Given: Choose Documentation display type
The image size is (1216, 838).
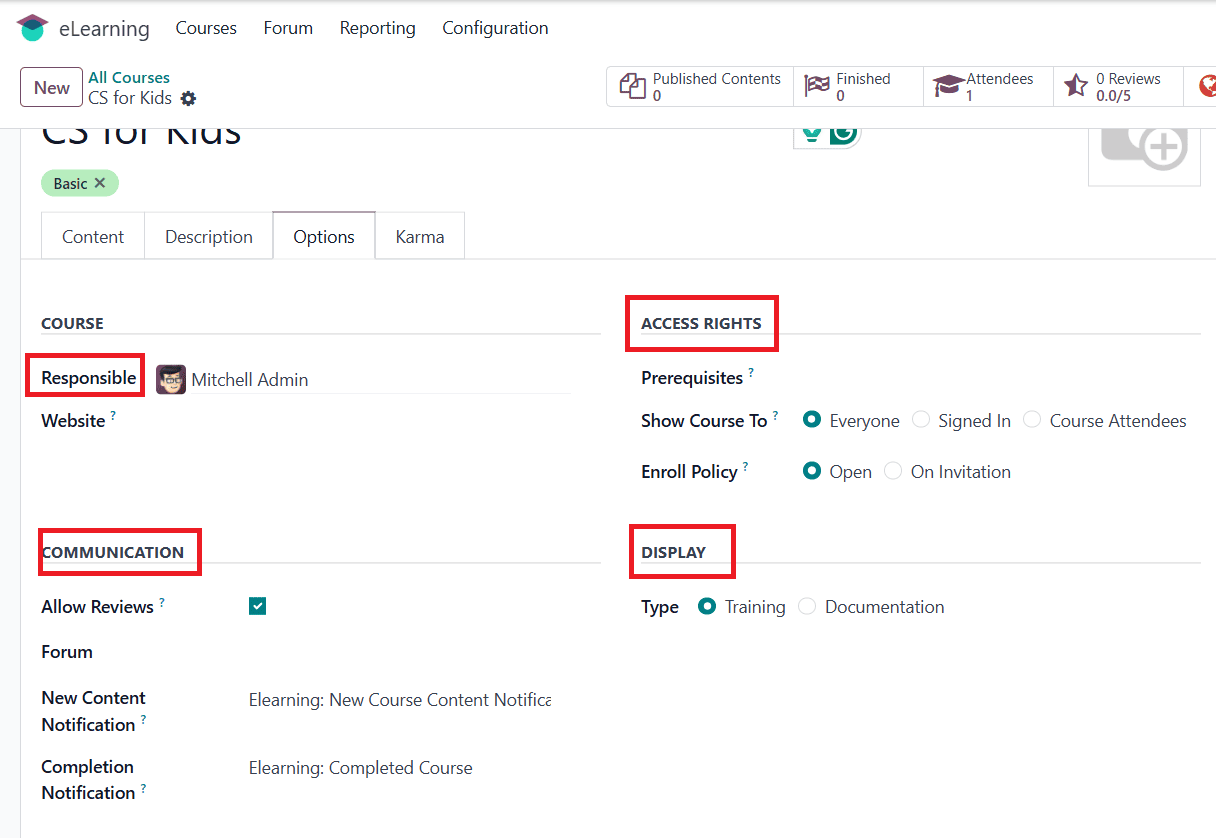Looking at the screenshot, I should 807,606.
